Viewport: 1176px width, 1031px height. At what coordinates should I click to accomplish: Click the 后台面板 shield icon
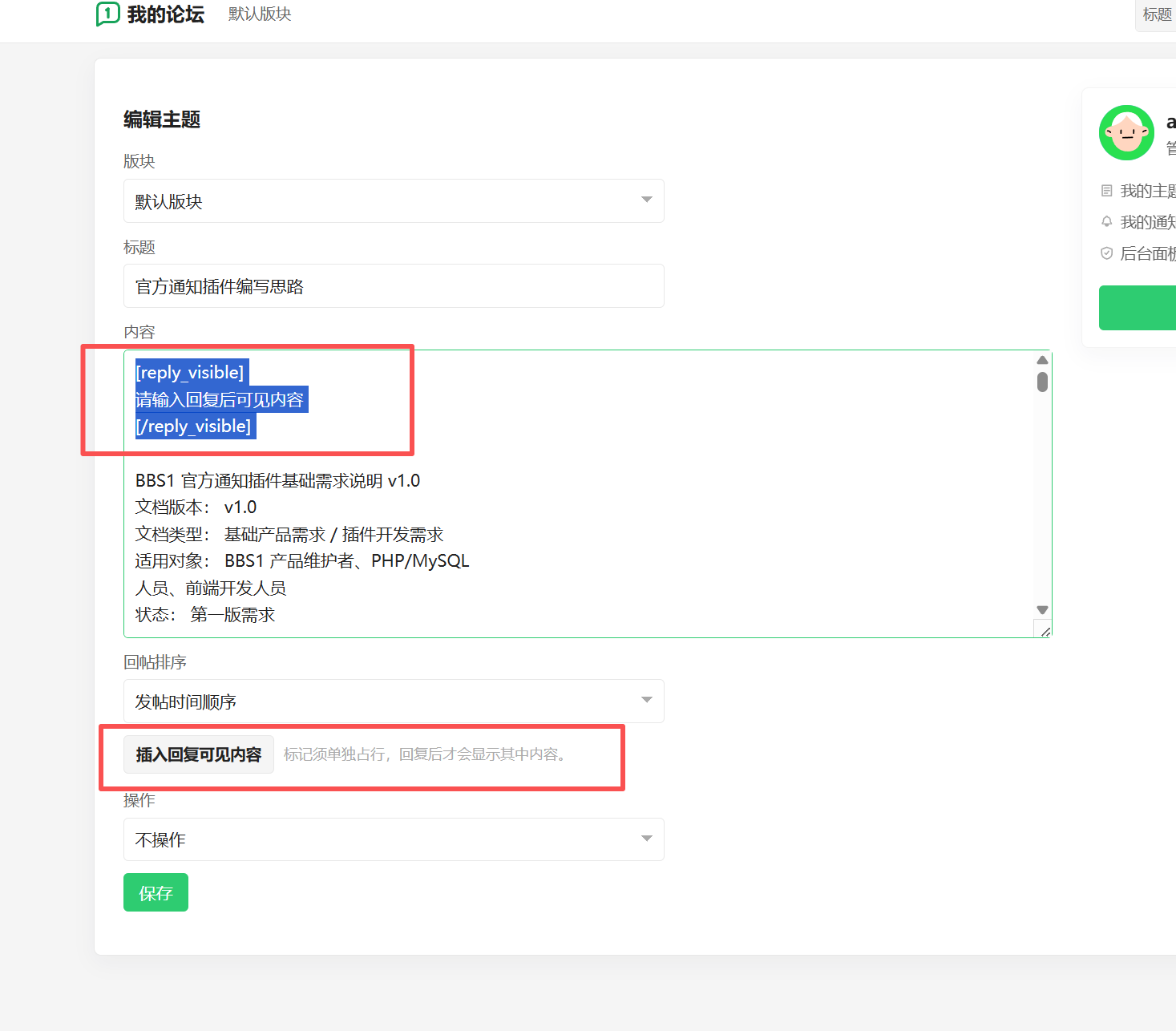pos(1107,253)
